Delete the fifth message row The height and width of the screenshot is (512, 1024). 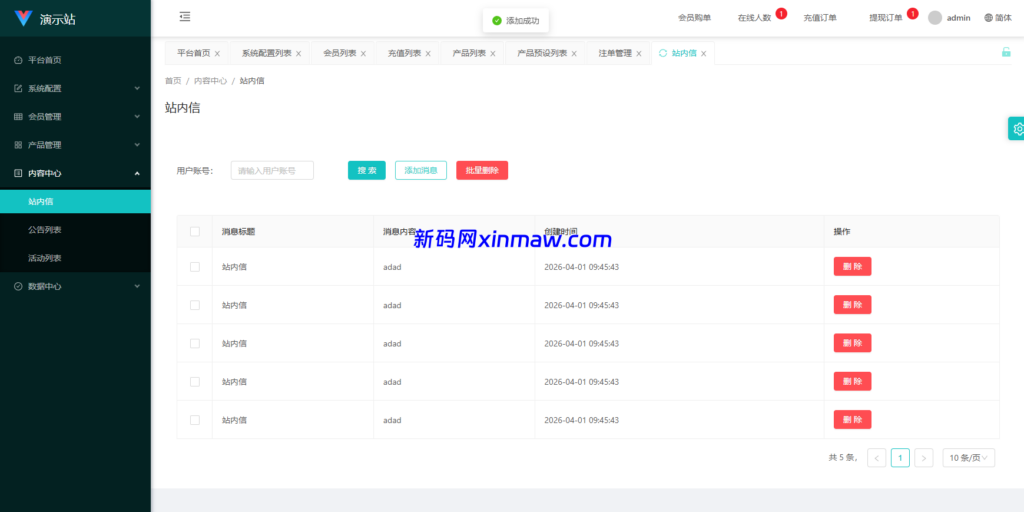[x=852, y=420]
